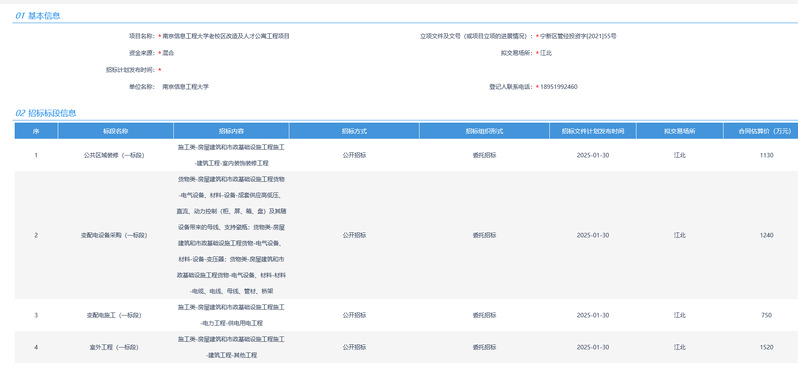Click the estimated price 750

click(766, 315)
